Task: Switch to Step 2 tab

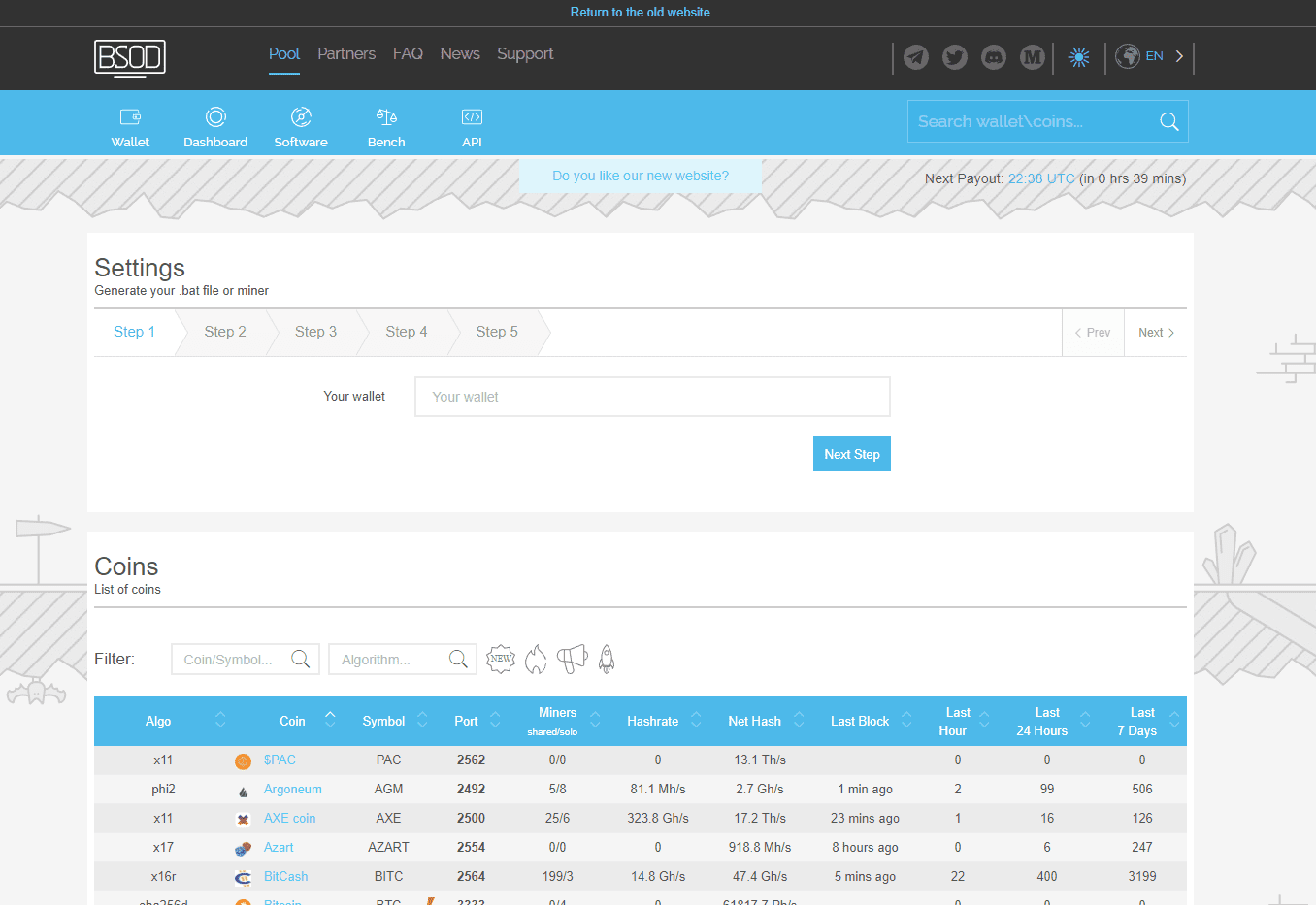Action: point(225,332)
